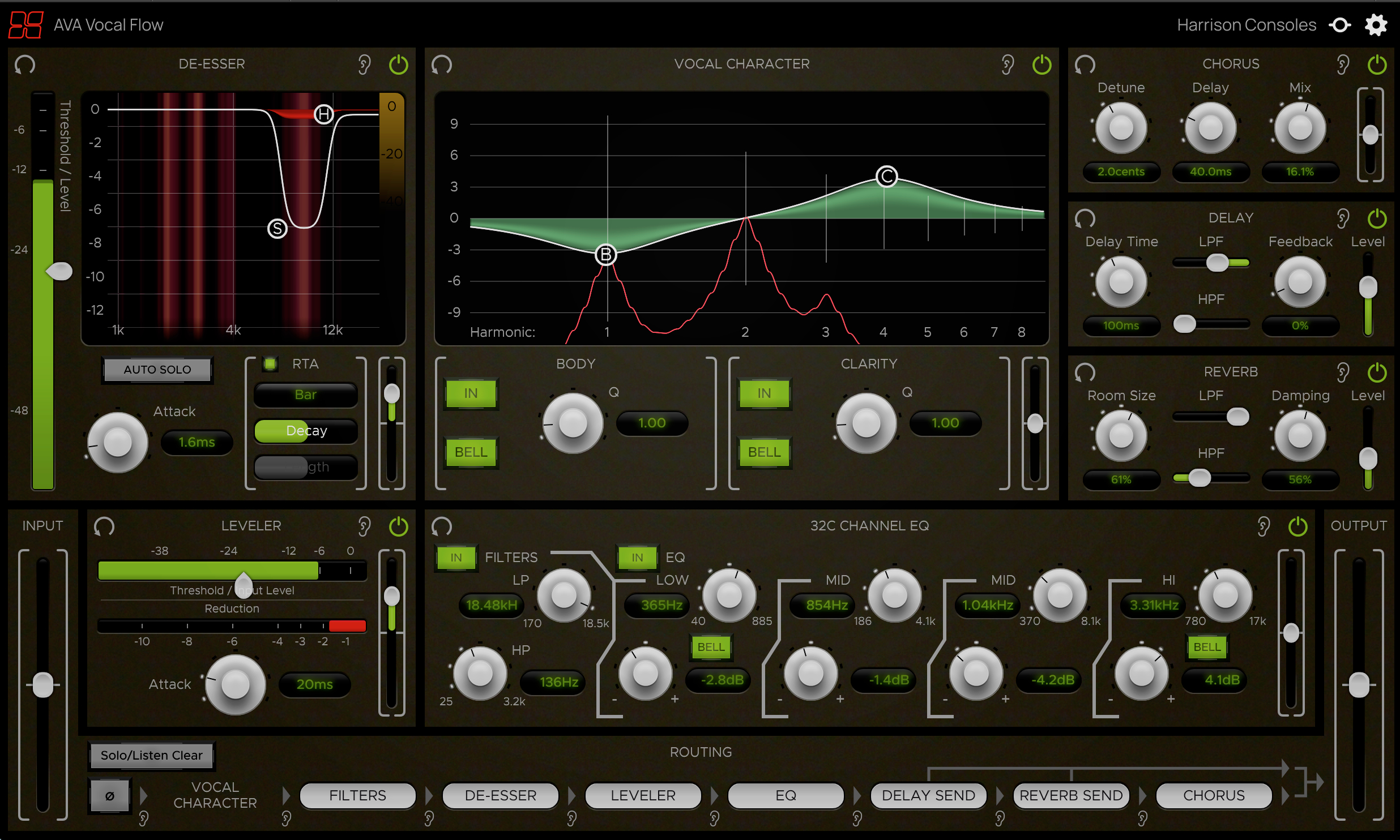
Task: Open the Decay selector in the RTA section
Action: 306,431
